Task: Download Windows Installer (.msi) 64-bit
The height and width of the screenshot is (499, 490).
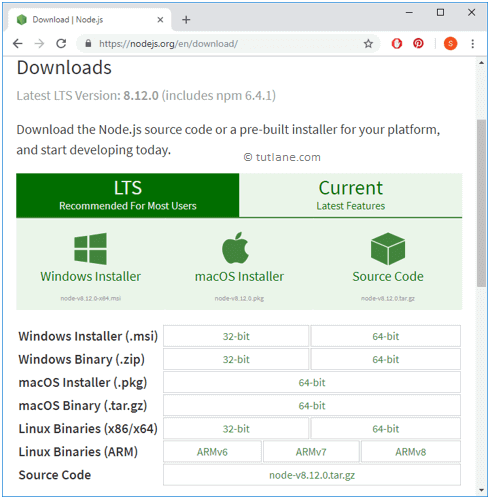Action: 386,336
